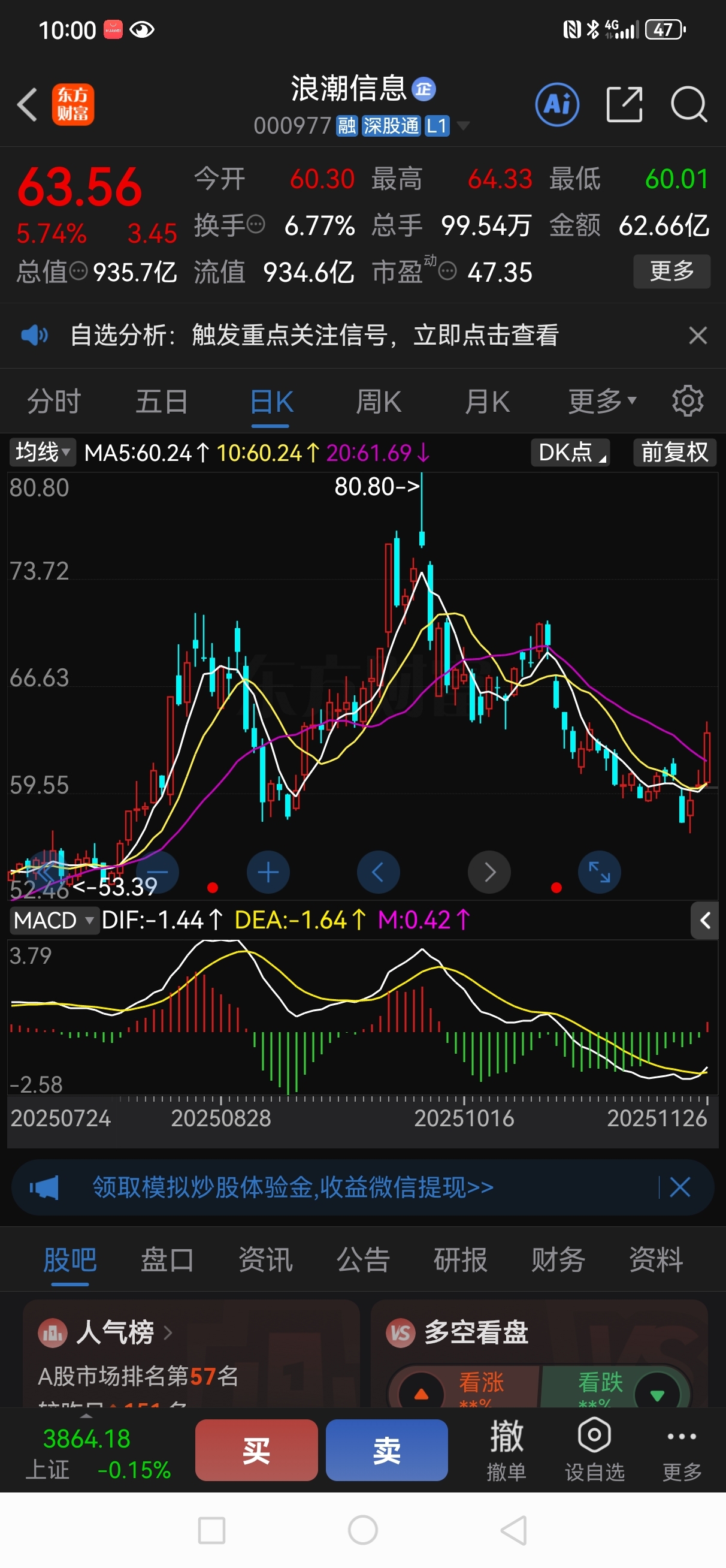The height and width of the screenshot is (1568, 726).
Task: Switch to the 盘口 tab
Action: 167,1259
